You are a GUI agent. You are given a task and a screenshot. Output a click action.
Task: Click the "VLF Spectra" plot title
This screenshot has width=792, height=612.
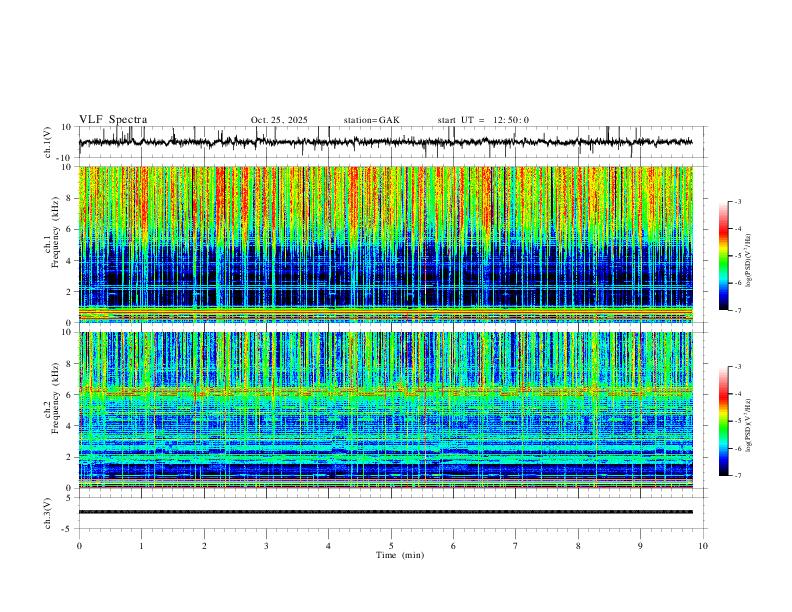coord(113,120)
